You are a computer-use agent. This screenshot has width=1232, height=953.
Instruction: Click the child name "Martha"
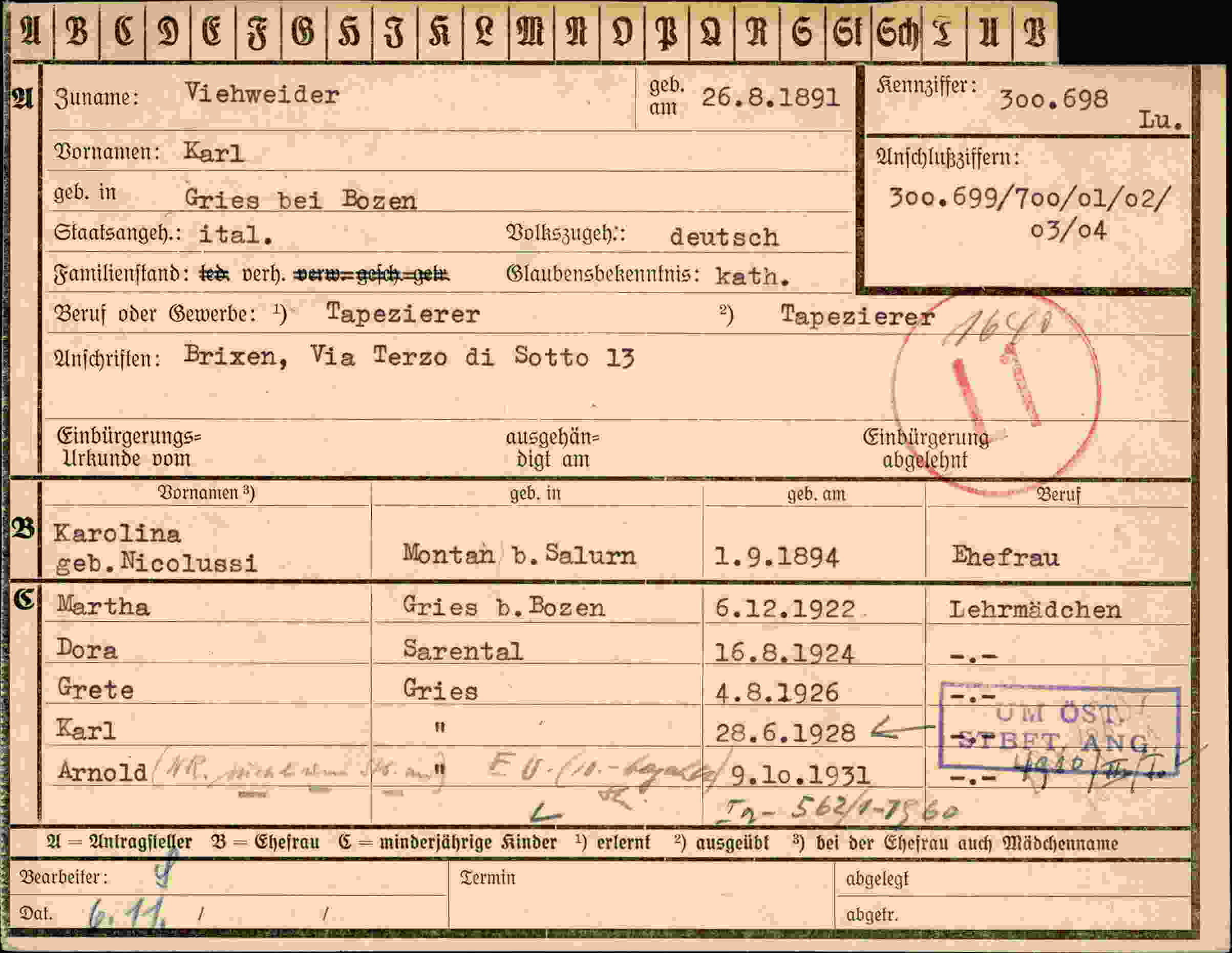click(x=103, y=606)
